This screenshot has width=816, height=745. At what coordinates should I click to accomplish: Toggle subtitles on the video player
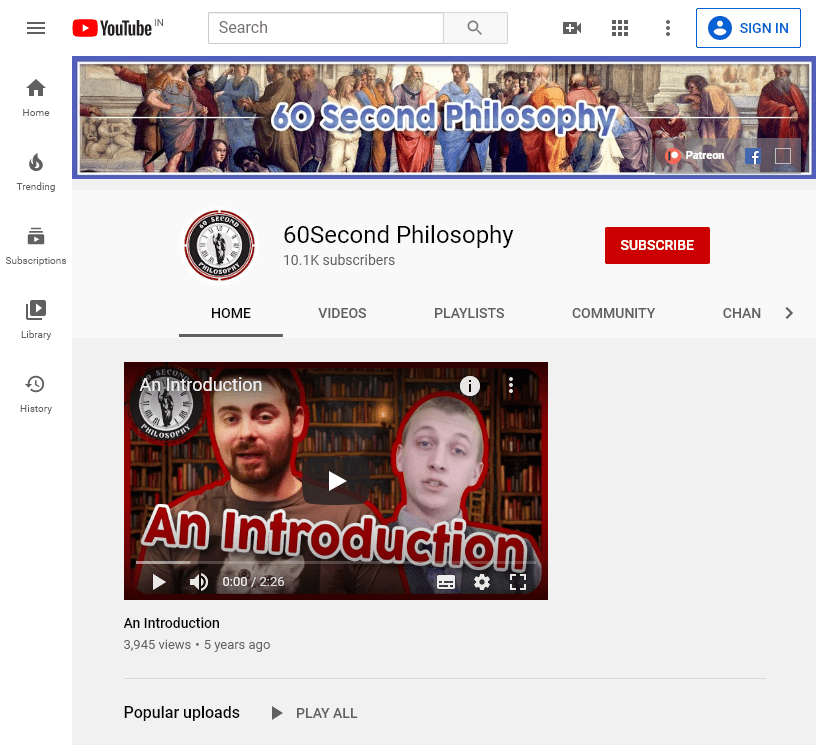[x=445, y=582]
